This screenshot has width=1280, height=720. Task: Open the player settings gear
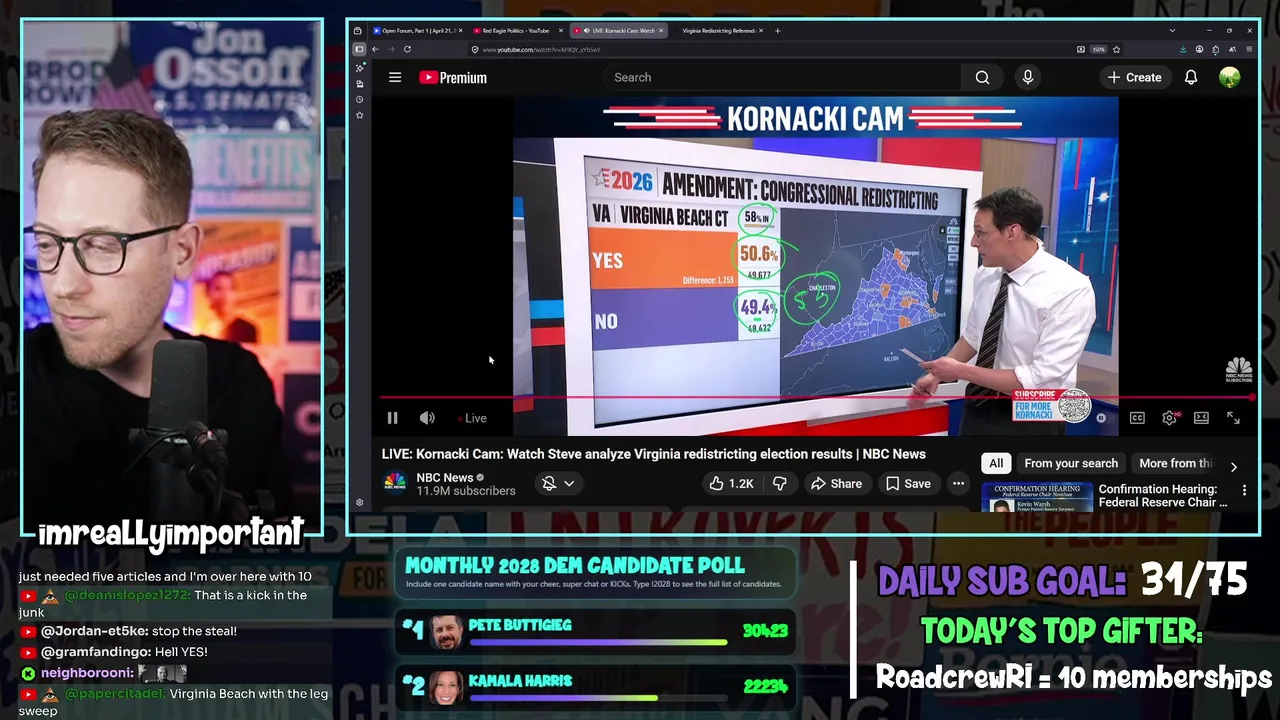pos(1169,418)
